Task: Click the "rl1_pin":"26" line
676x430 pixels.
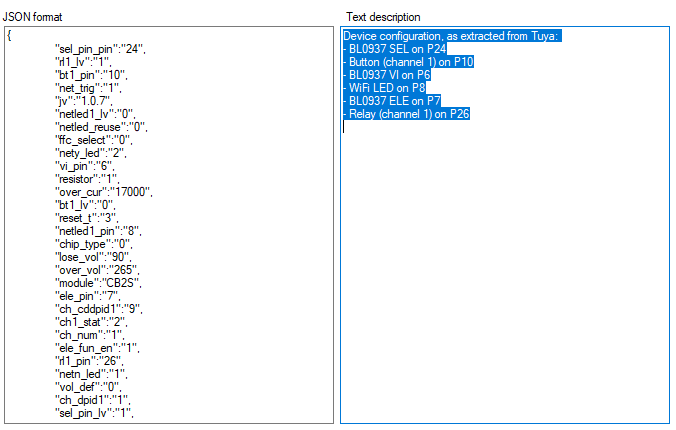Action: [x=89, y=361]
